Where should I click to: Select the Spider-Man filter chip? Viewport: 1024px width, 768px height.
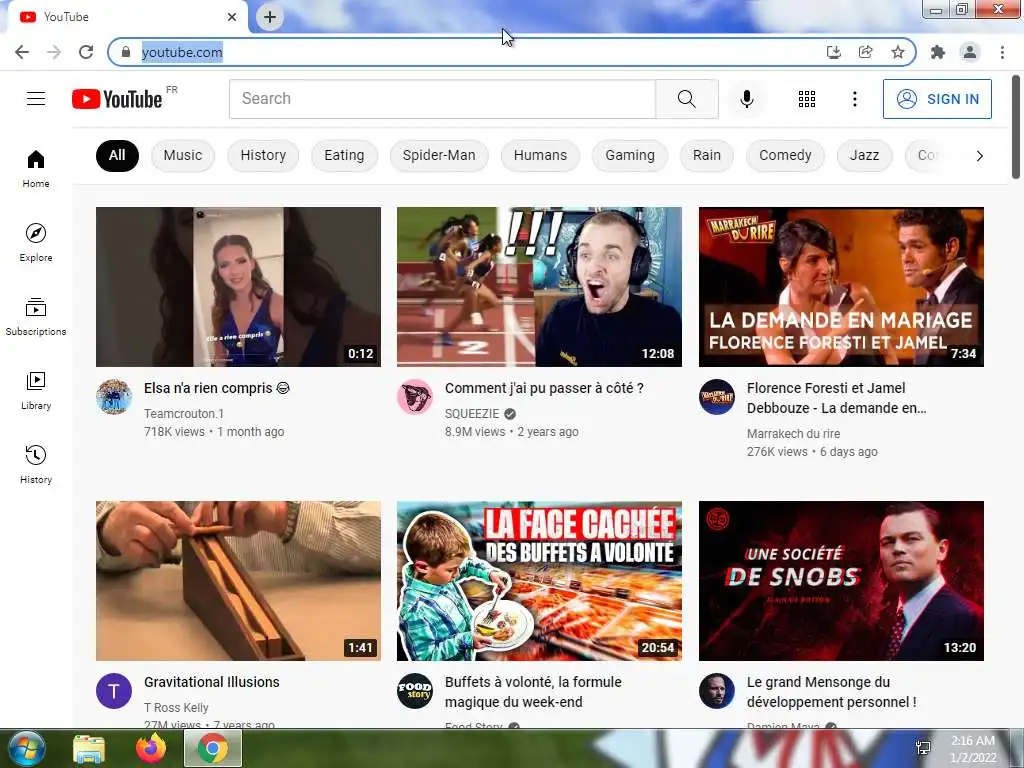click(x=439, y=155)
